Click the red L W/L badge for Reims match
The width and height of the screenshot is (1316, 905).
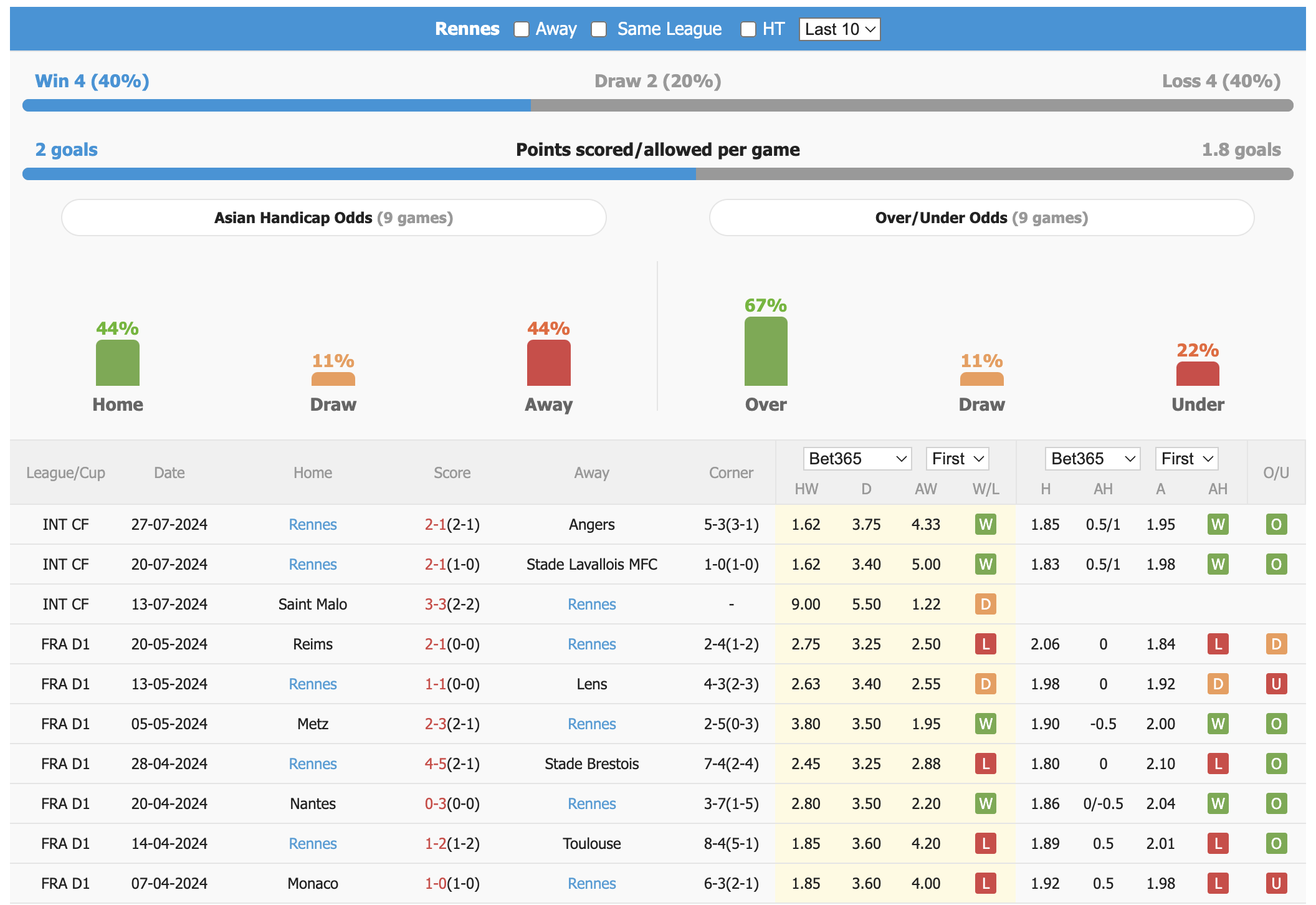[x=986, y=644]
